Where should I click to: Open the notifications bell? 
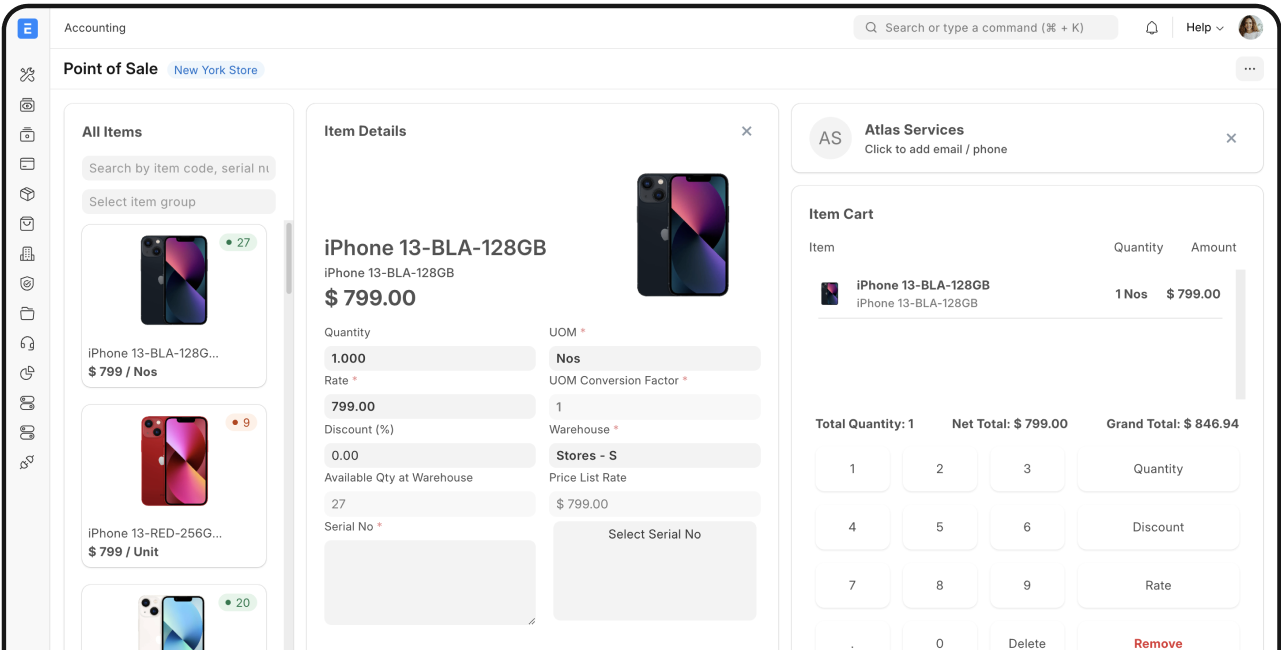[1152, 28]
